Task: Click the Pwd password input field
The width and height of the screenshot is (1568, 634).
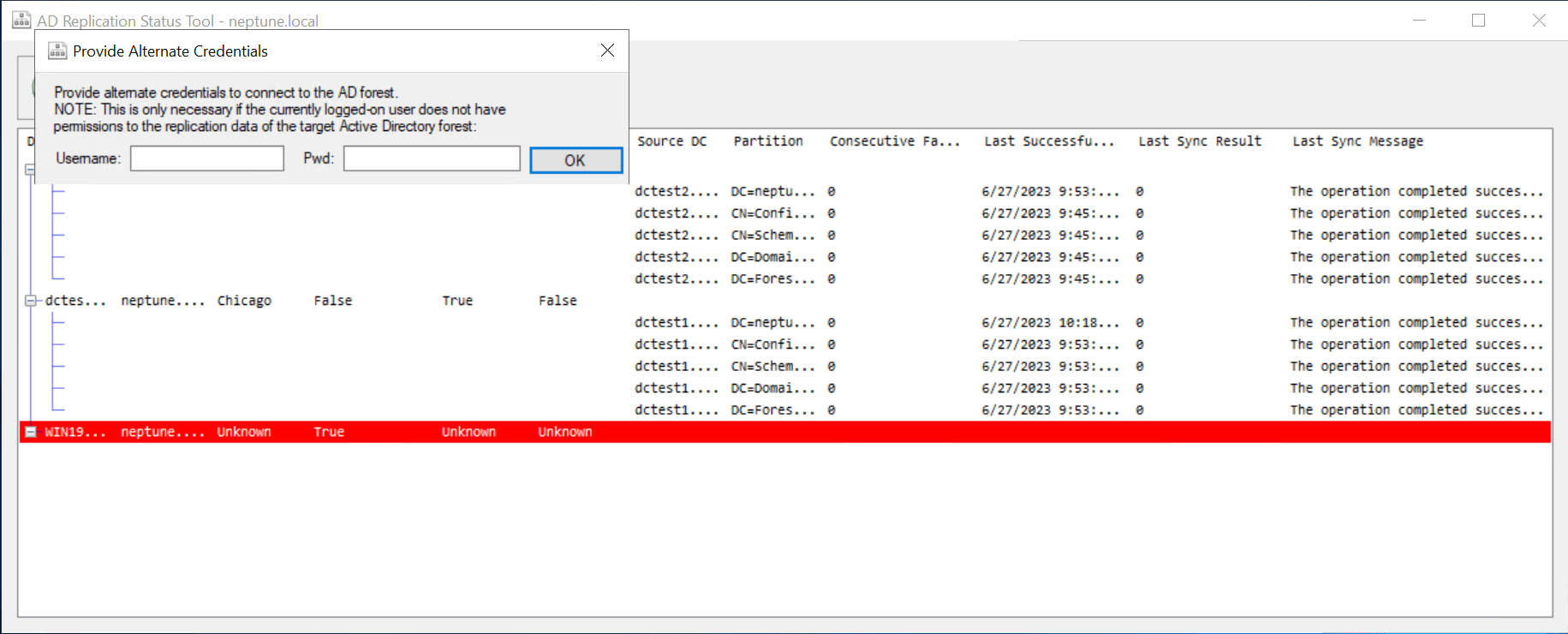Action: 432,158
